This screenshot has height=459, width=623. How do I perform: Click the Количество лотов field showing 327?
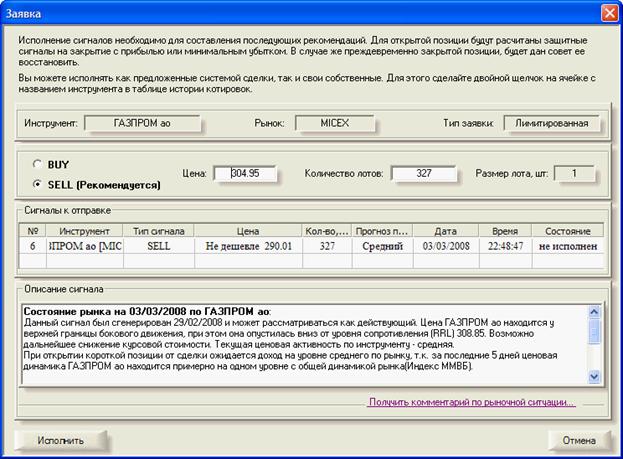(424, 173)
